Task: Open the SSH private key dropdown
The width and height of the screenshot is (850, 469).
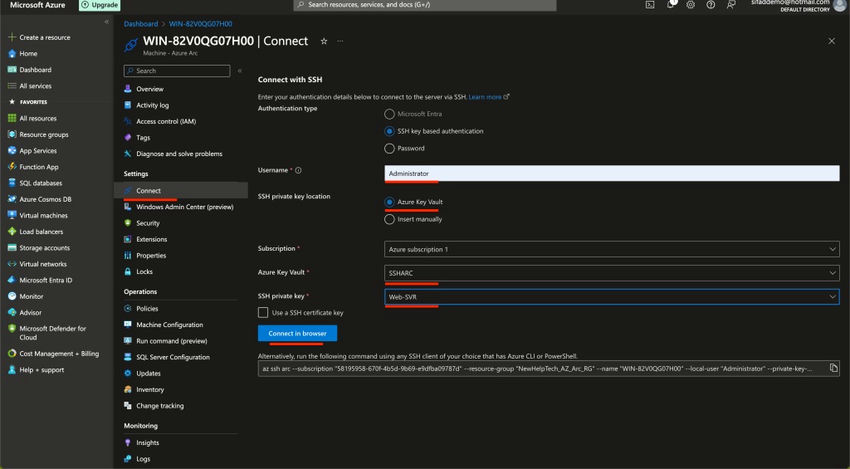Action: (x=612, y=297)
